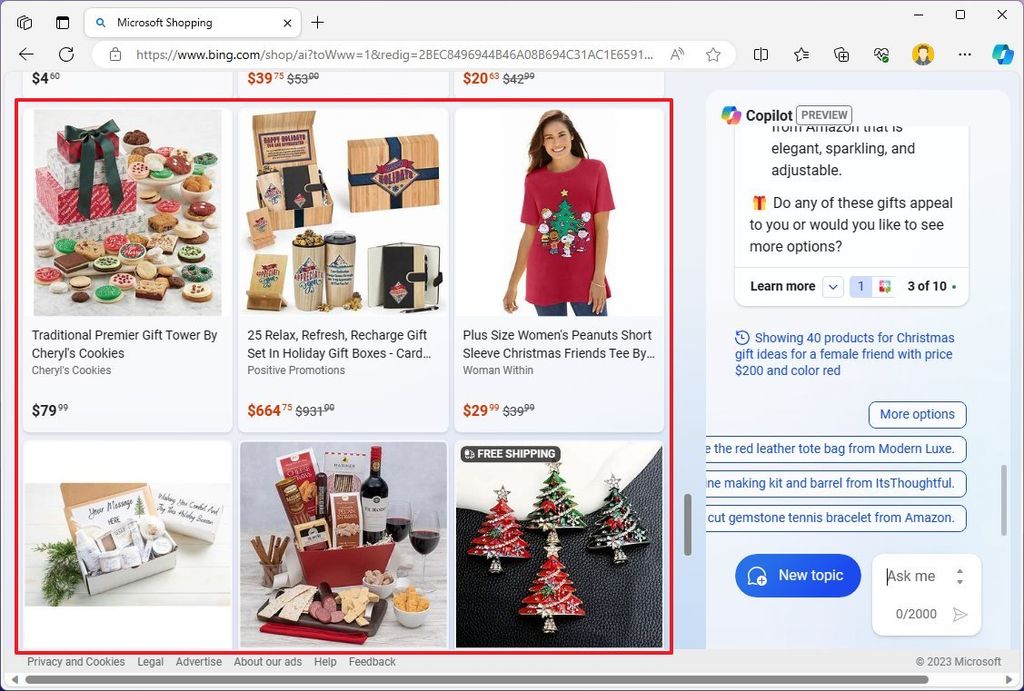Open the Settings and more ellipsis menu
This screenshot has height=691, width=1024.
[x=963, y=55]
